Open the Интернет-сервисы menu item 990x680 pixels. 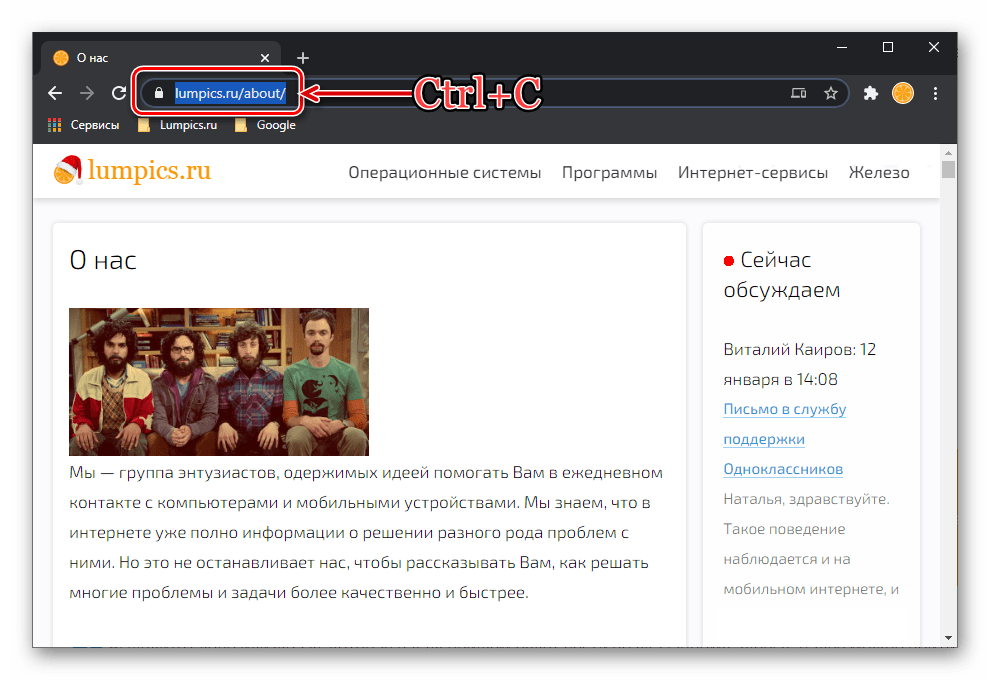tap(753, 172)
